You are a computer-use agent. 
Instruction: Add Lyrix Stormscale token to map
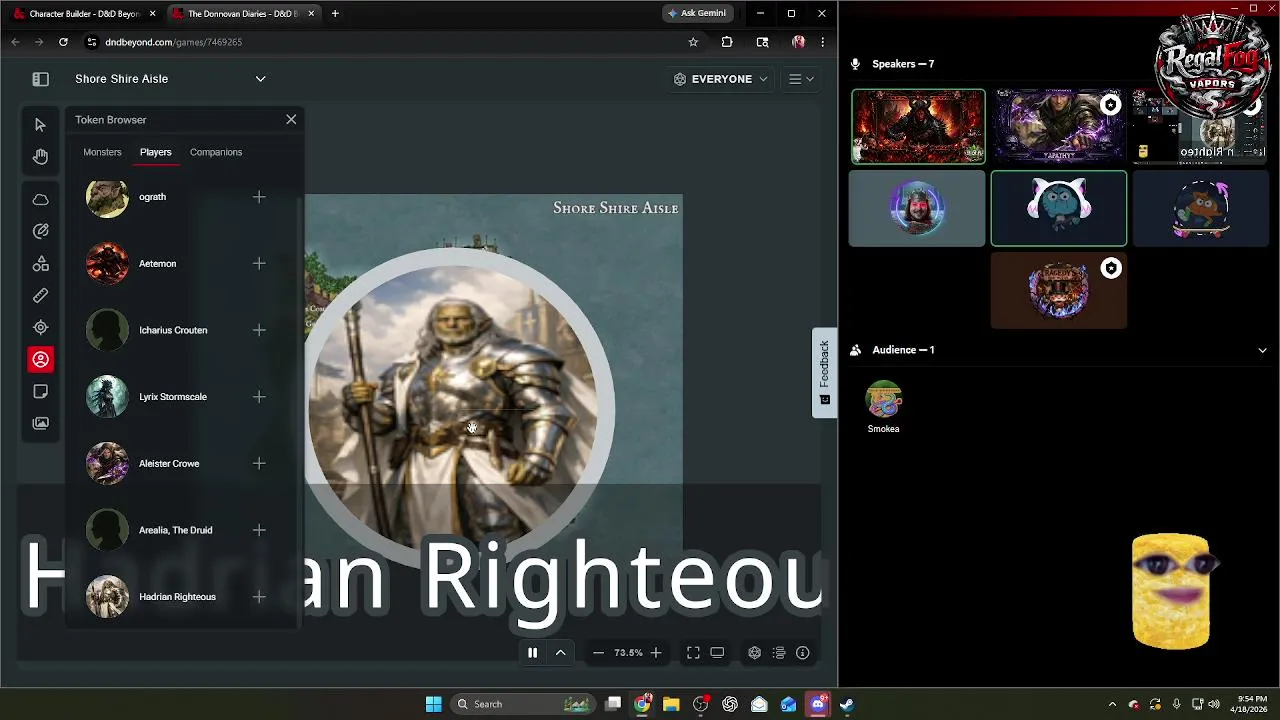259,397
